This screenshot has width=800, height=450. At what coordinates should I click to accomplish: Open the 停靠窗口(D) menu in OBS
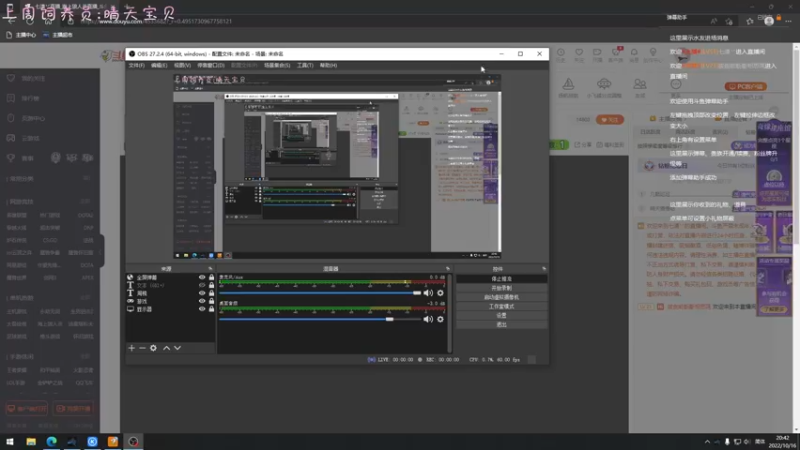211,65
